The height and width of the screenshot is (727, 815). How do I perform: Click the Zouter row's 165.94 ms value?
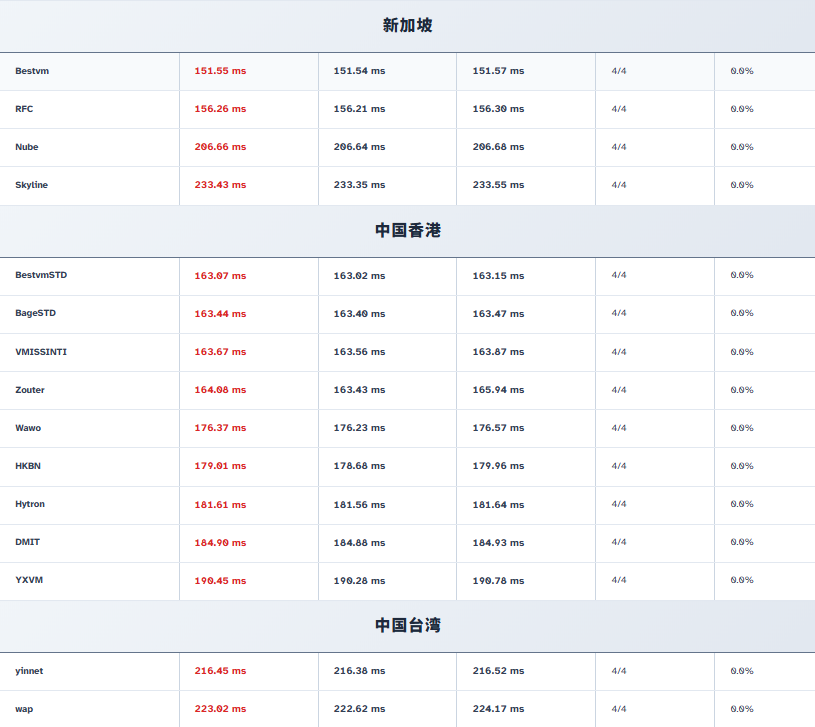point(498,390)
